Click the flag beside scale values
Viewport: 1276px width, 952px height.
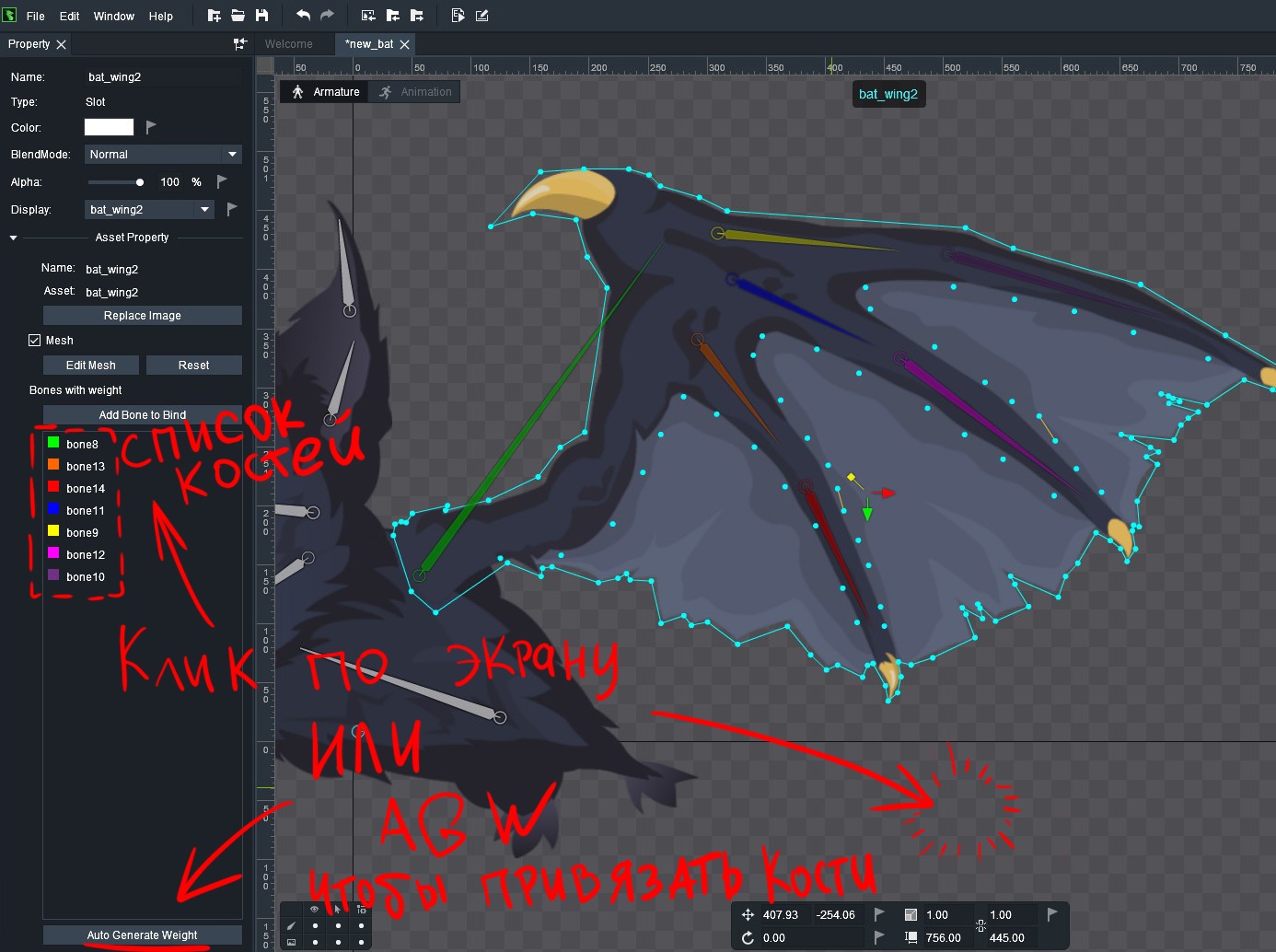pyautogui.click(x=1052, y=914)
